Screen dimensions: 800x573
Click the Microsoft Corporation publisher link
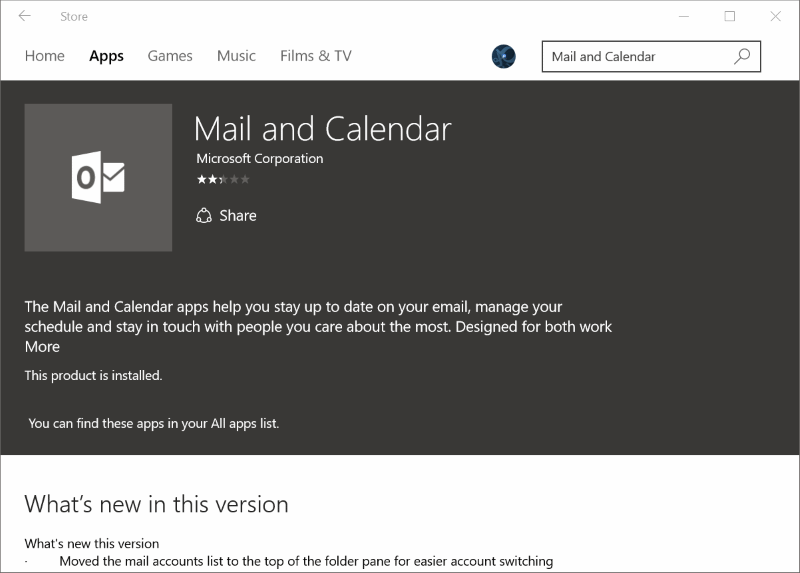[x=260, y=159]
